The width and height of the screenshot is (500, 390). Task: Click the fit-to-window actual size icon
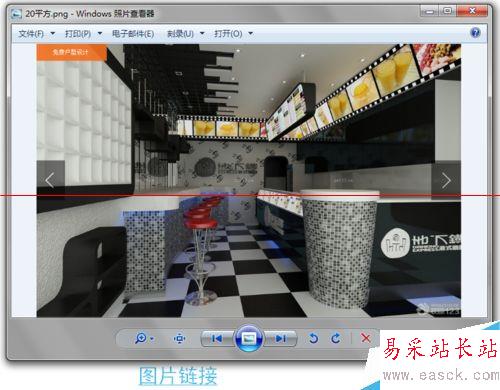179,339
